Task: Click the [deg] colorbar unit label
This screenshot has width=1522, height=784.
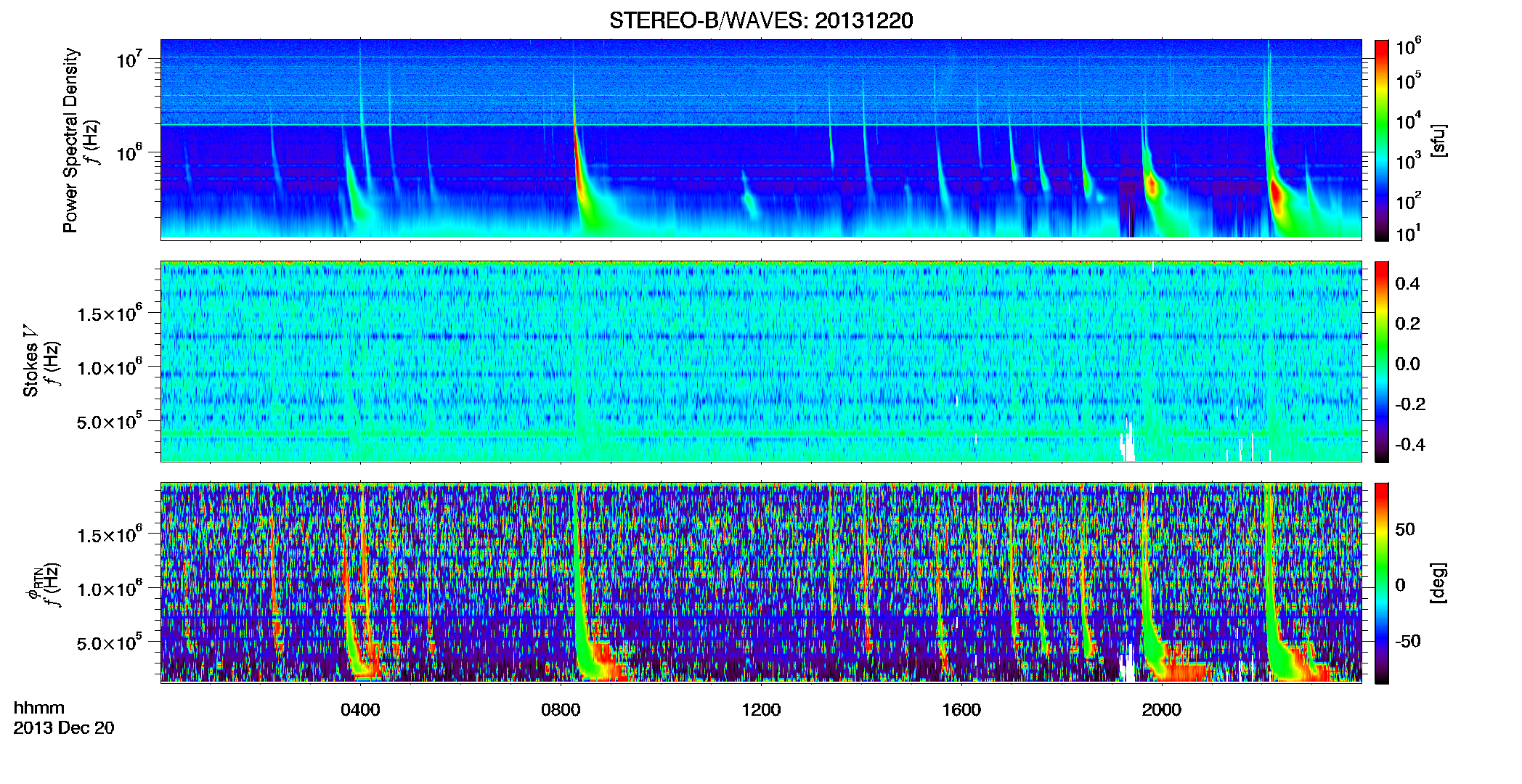Action: (1438, 583)
